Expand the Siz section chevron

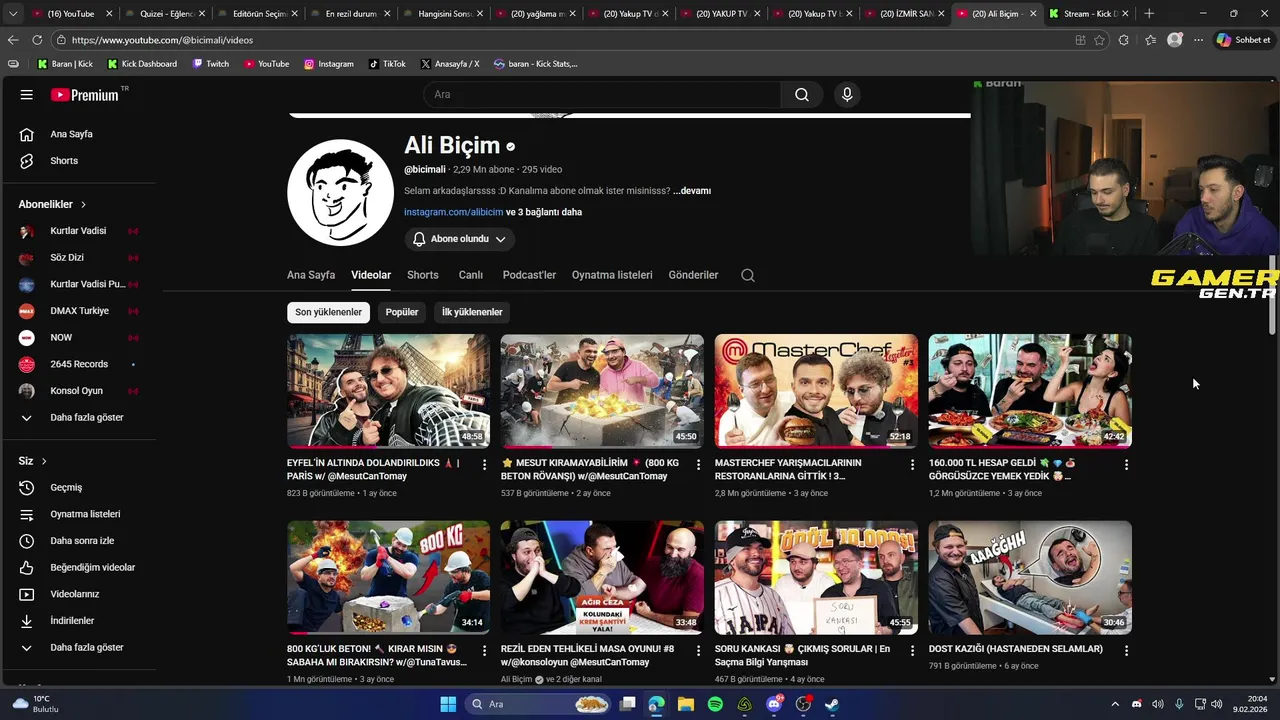tap(44, 461)
